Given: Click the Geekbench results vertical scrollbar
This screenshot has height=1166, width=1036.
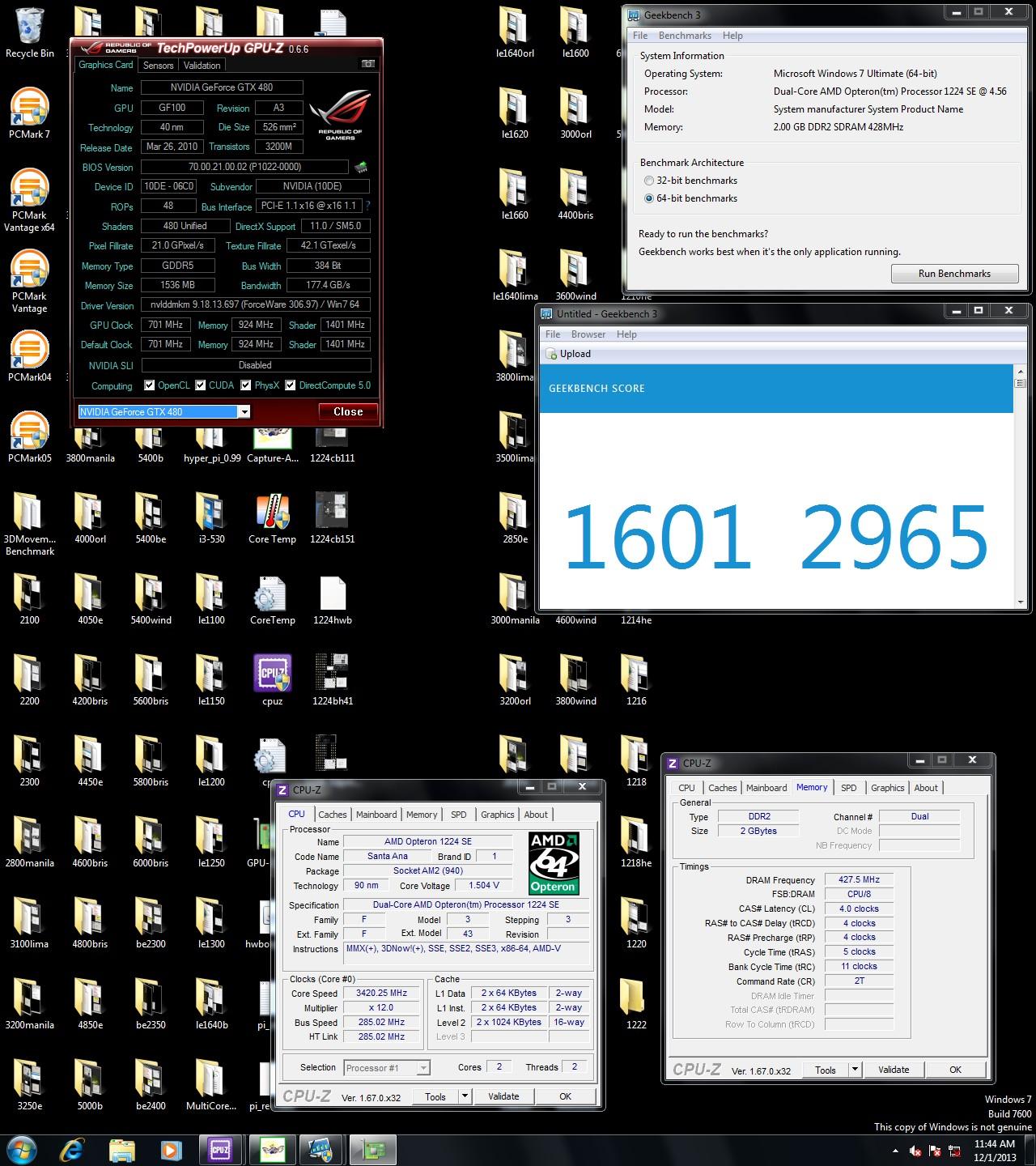Looking at the screenshot, I should click(1020, 485).
